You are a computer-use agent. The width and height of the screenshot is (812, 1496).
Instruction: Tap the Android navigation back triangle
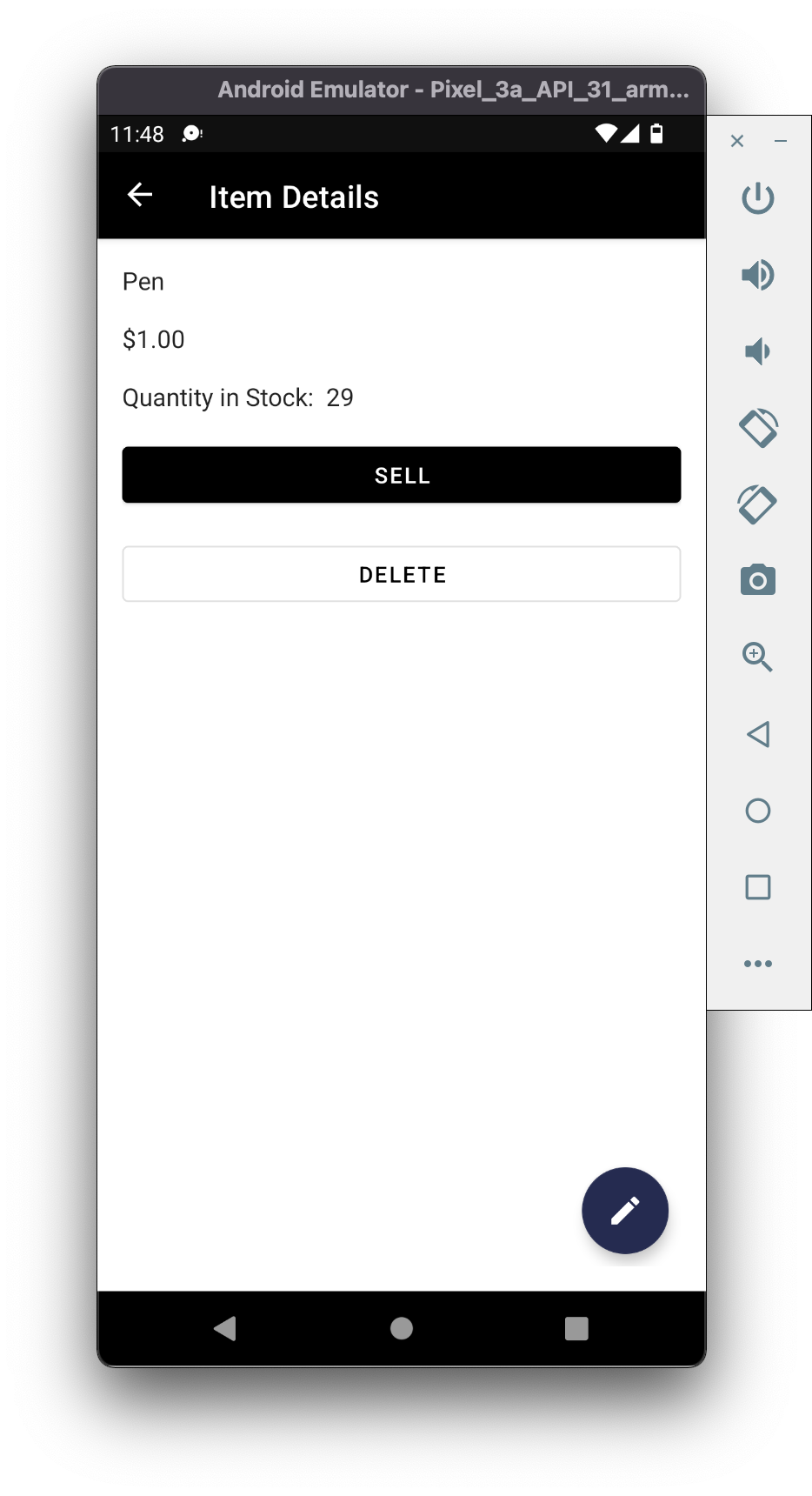[225, 1328]
